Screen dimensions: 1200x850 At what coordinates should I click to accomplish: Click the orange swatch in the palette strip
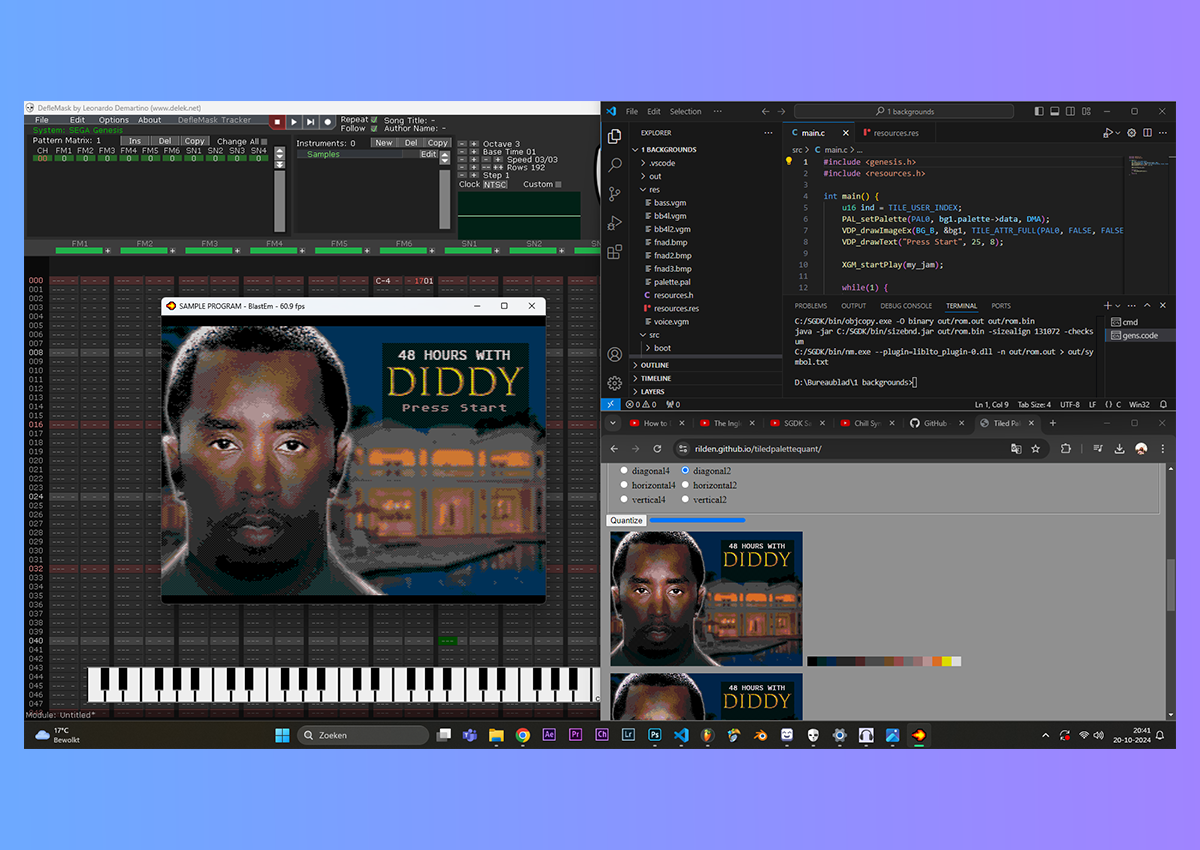tap(936, 661)
